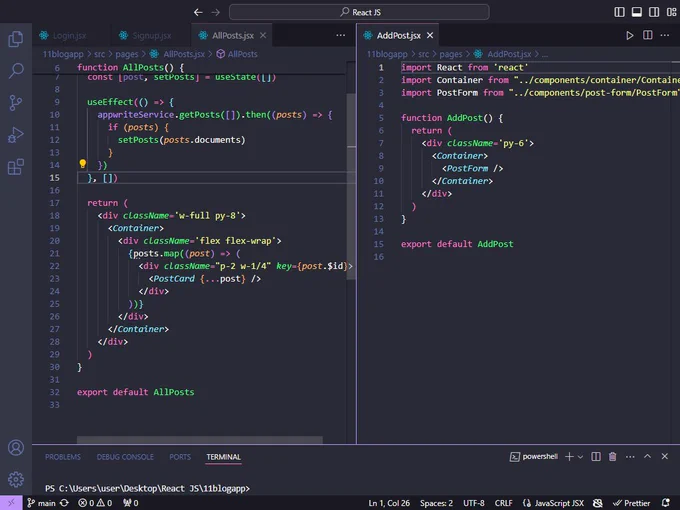Open the Search view in activity bar
This screenshot has height=510, width=680.
pyautogui.click(x=16, y=71)
